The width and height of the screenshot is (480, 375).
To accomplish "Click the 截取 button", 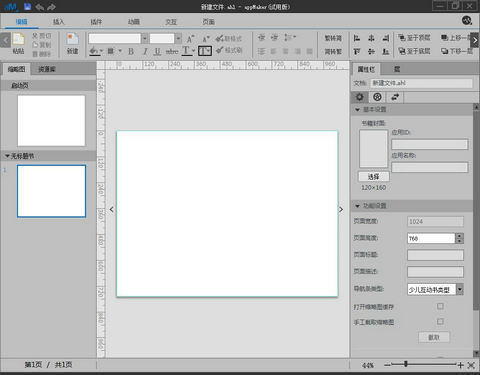I will (x=434, y=337).
